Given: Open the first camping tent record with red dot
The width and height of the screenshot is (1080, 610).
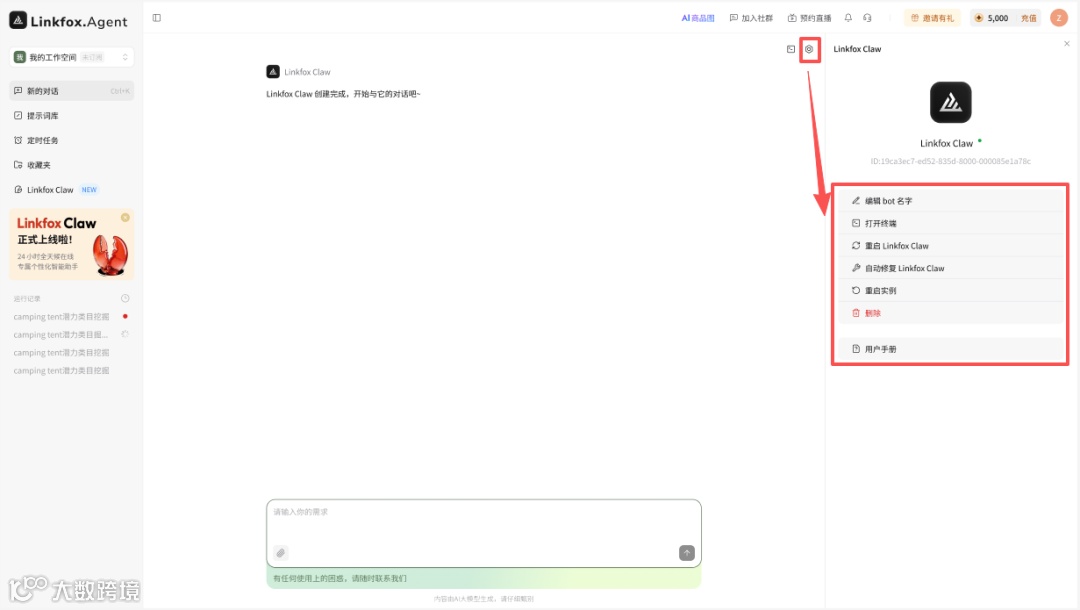Looking at the screenshot, I should [x=72, y=317].
